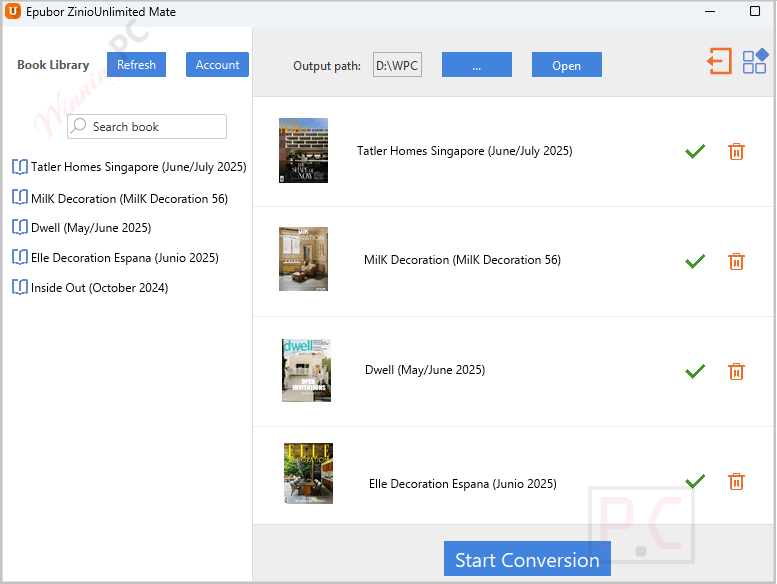The image size is (777, 584).
Task: Click Tatler Homes Singapore title in conversion list
Action: (465, 151)
